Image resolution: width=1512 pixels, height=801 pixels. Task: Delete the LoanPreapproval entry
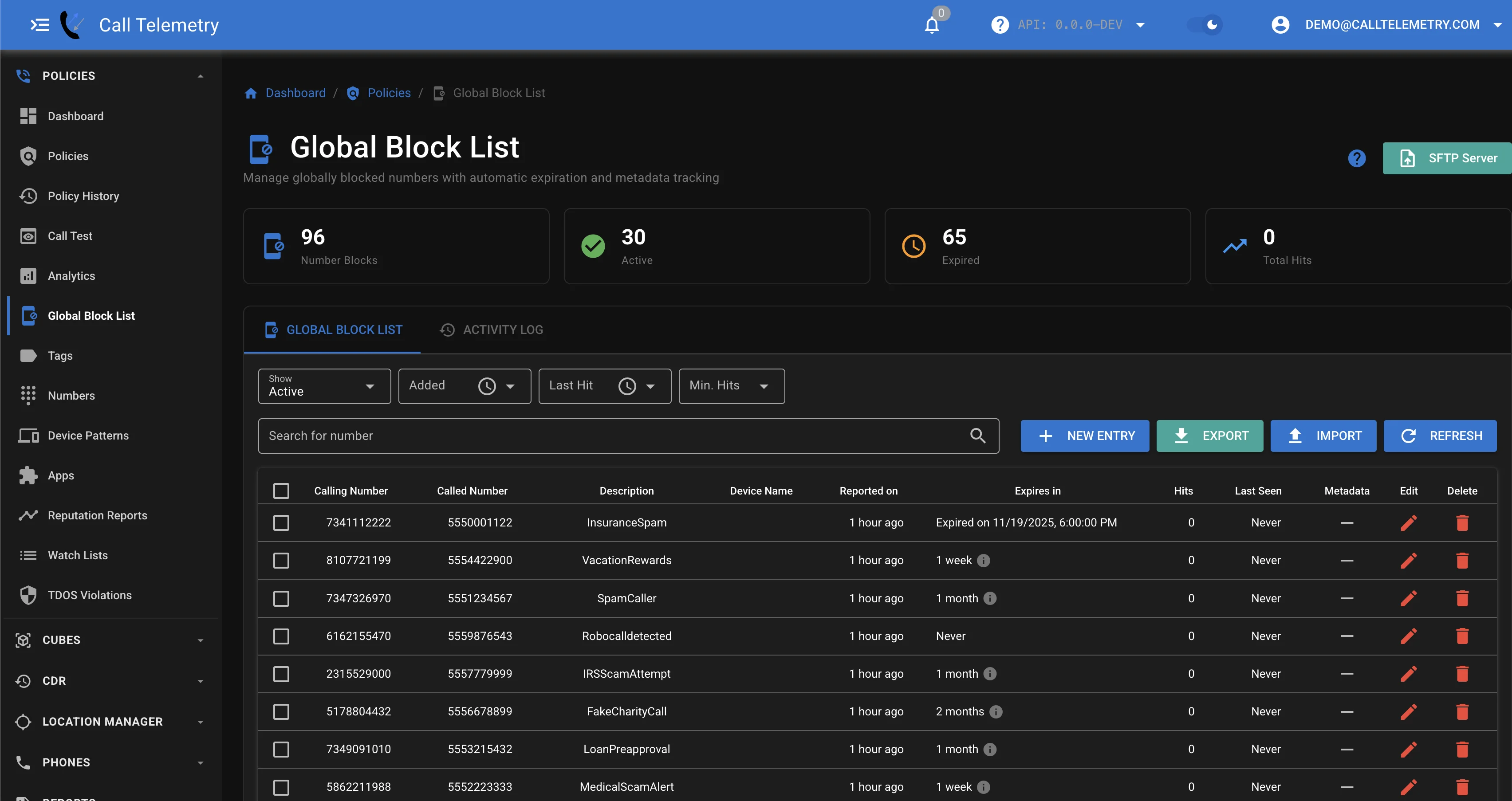(1462, 750)
